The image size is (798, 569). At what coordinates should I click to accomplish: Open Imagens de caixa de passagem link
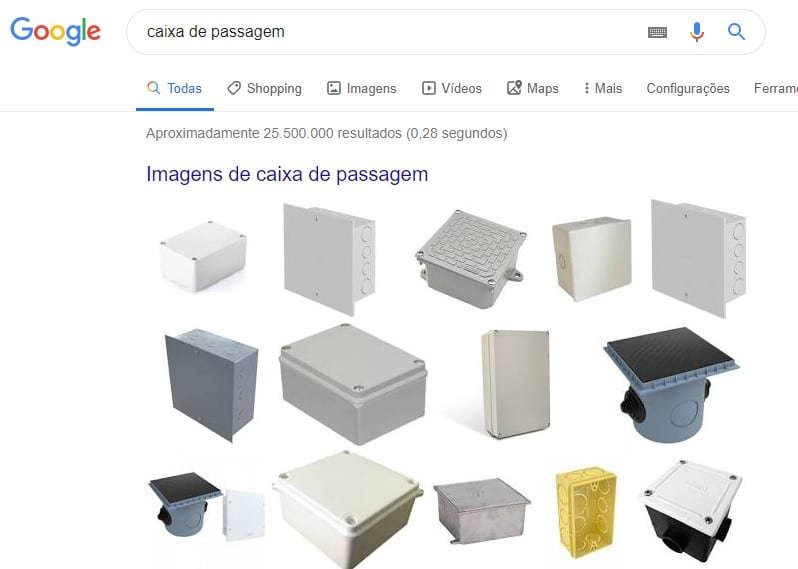287,174
